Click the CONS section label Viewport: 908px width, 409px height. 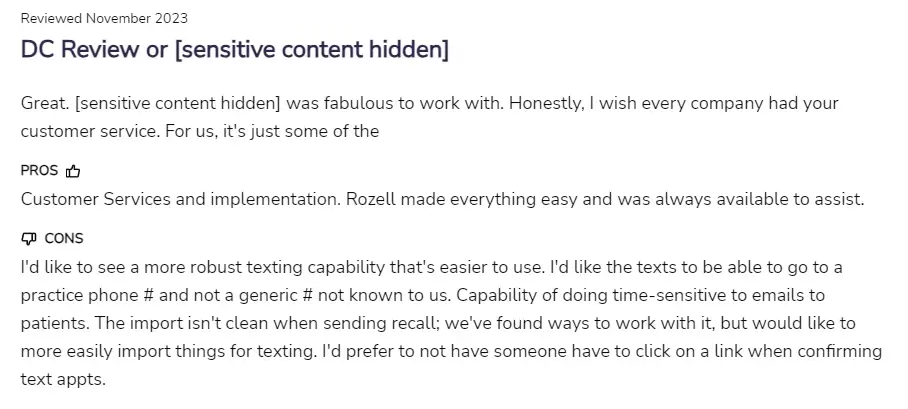(64, 239)
